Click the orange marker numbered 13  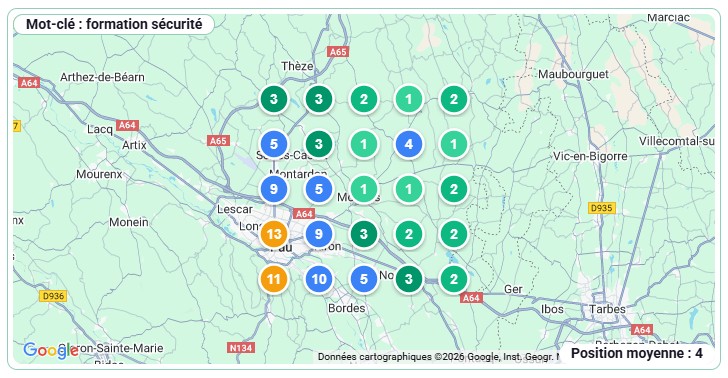[273, 234]
